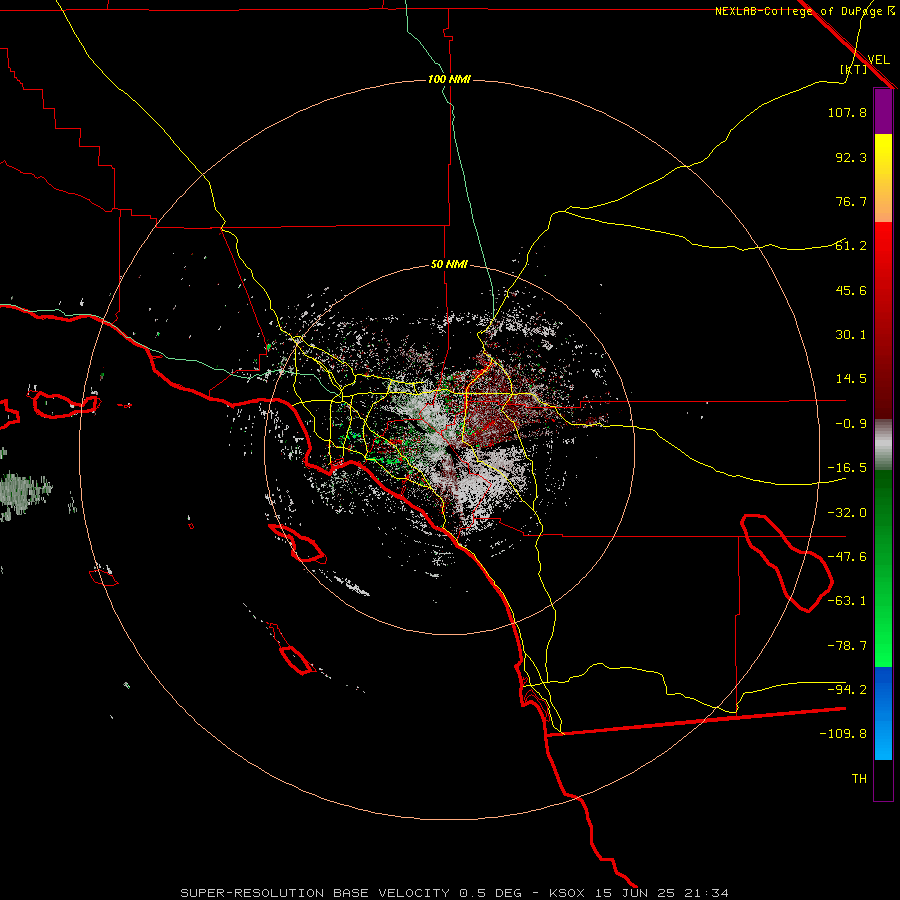The image size is (900, 900).
Task: Pick the black TH segment of the scale
Action: (883, 779)
